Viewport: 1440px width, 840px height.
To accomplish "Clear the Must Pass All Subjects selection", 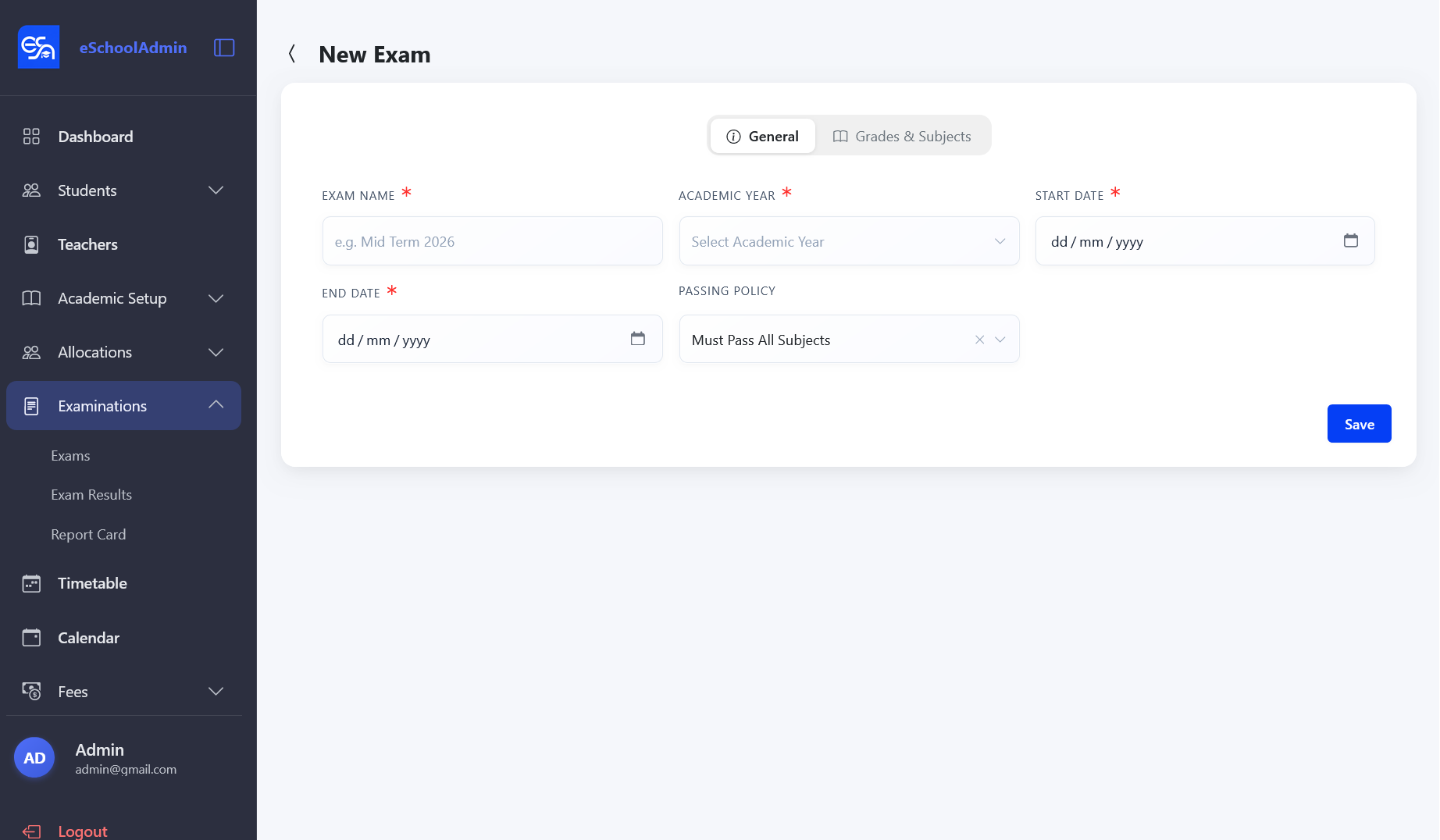I will (x=979, y=340).
